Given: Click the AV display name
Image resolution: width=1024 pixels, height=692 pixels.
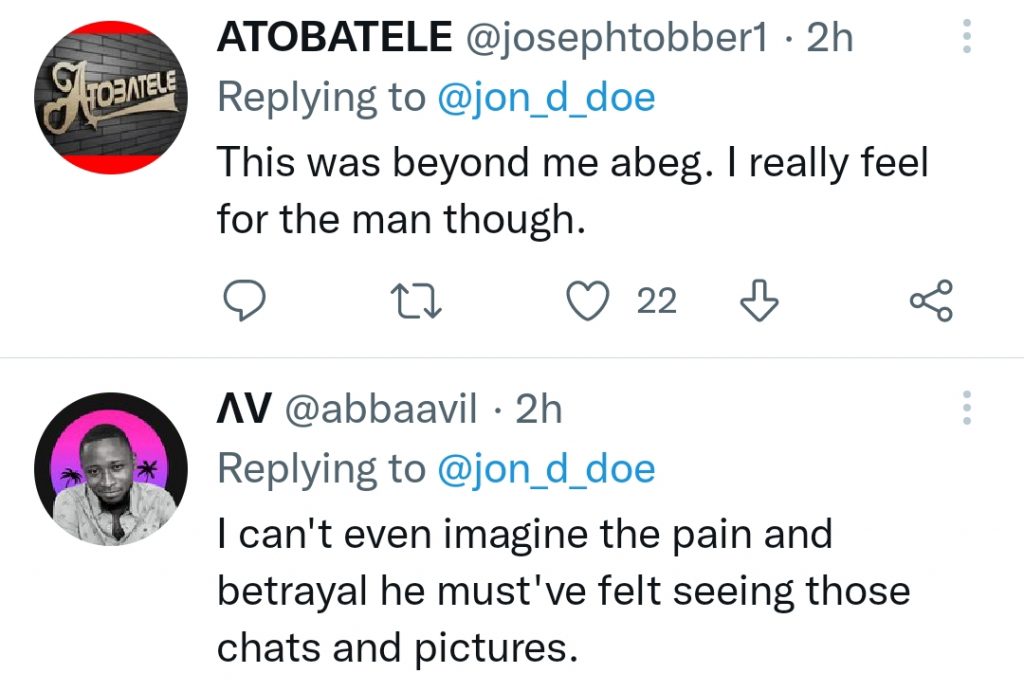Looking at the screenshot, I should 244,409.
